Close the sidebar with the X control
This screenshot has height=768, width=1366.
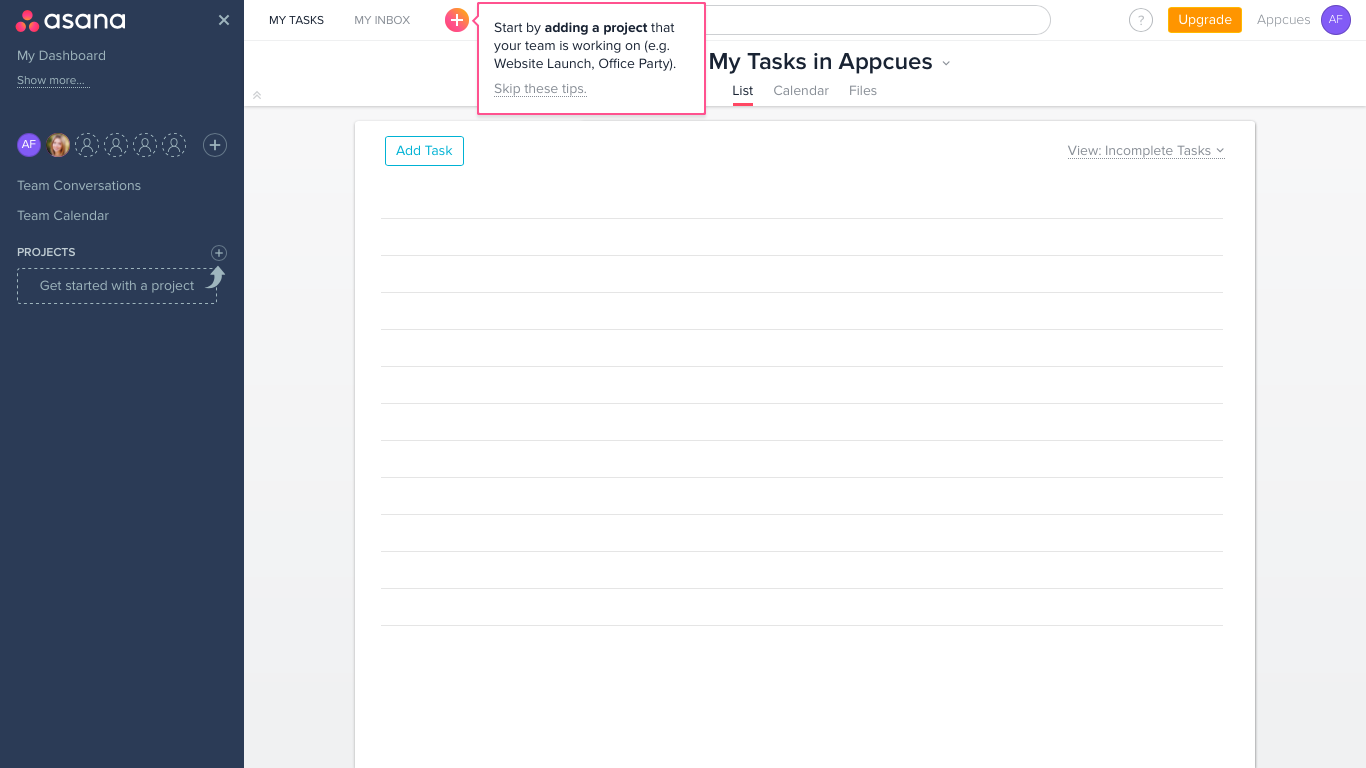click(224, 19)
